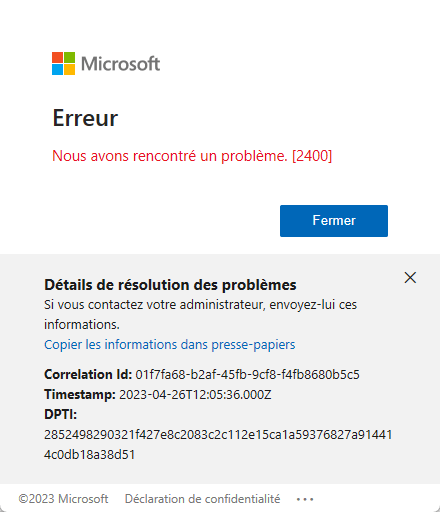The height and width of the screenshot is (512, 440).
Task: Select the DPTI hash starting with 2852498290321f
Action: tap(218, 435)
